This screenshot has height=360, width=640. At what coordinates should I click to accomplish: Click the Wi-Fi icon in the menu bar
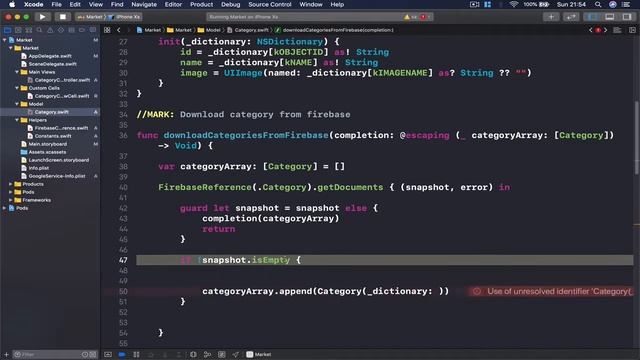(x=513, y=4)
